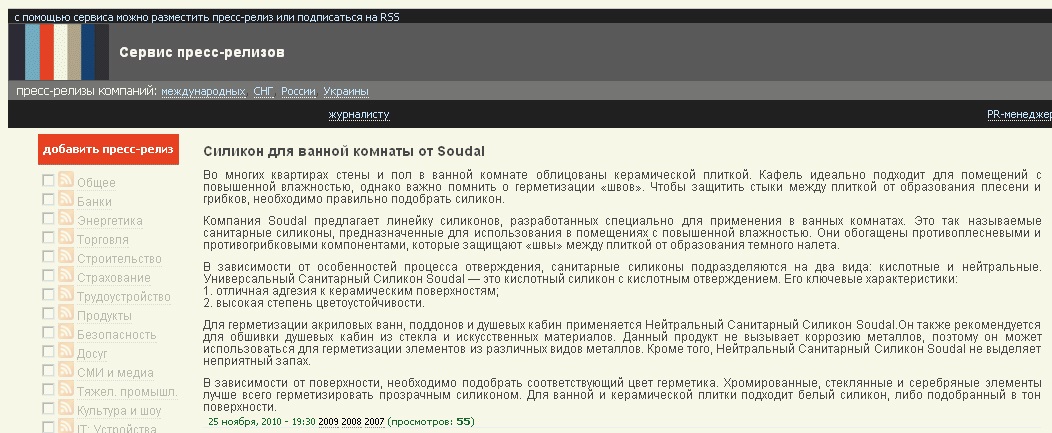Click the striped color logo in header
Image resolution: width=1052 pixels, height=433 pixels.
[59, 52]
